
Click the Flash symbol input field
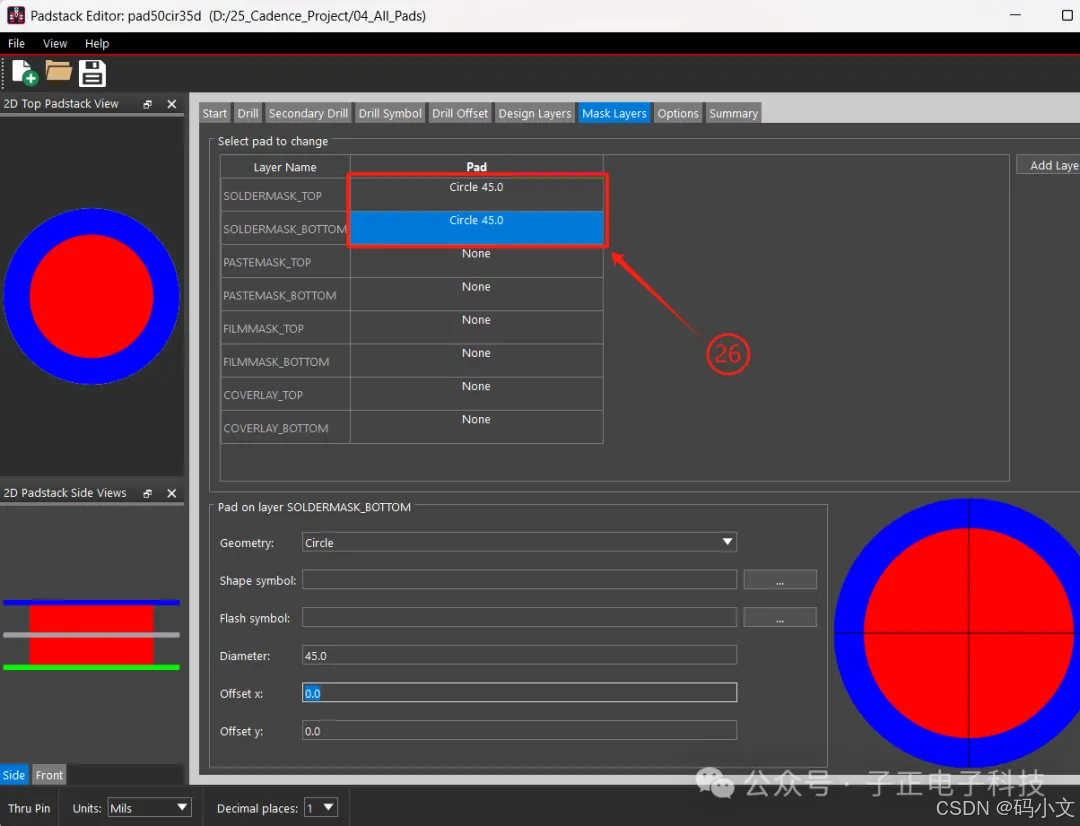tap(519, 618)
